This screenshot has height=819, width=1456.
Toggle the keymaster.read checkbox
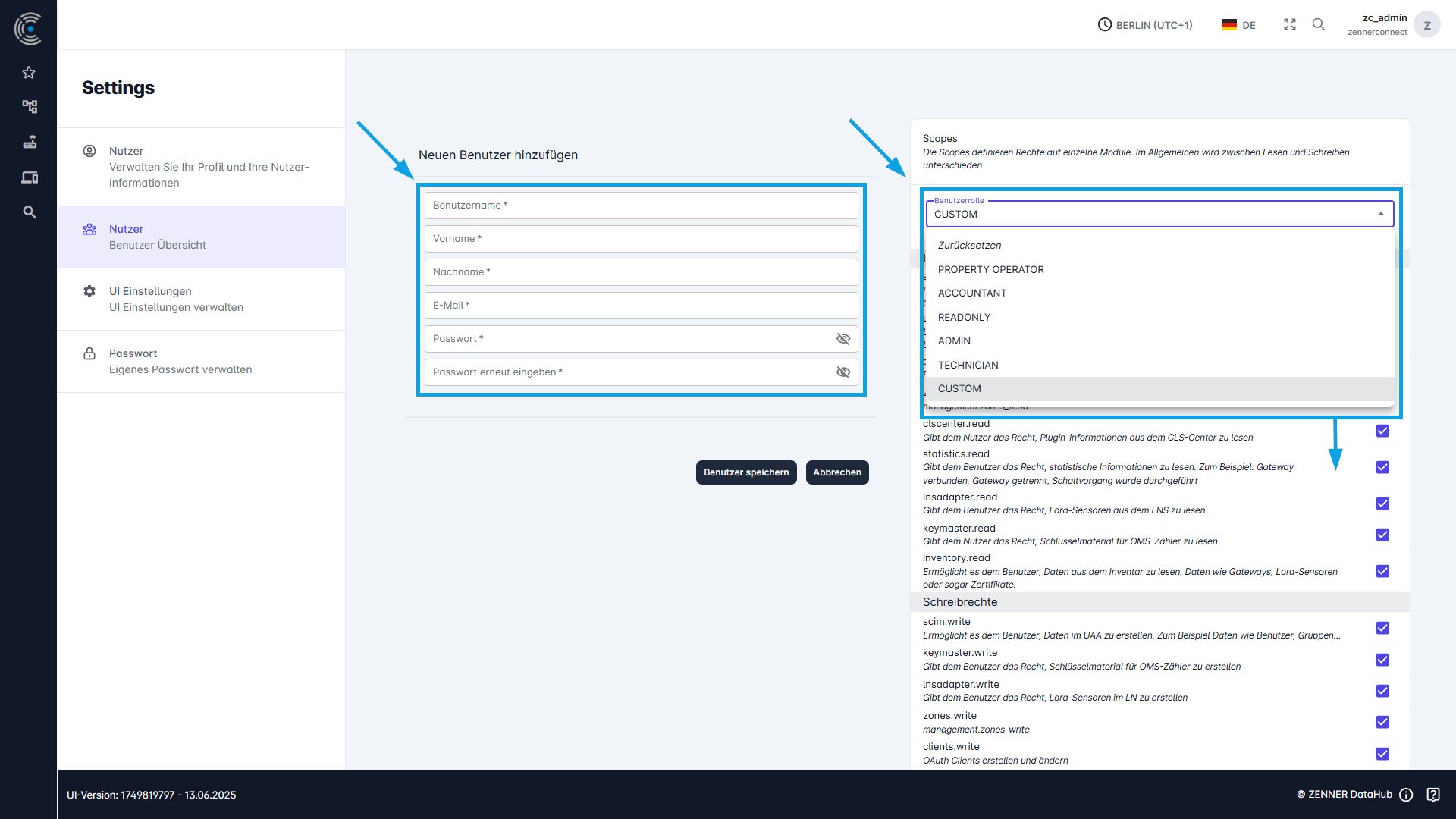[x=1382, y=535]
